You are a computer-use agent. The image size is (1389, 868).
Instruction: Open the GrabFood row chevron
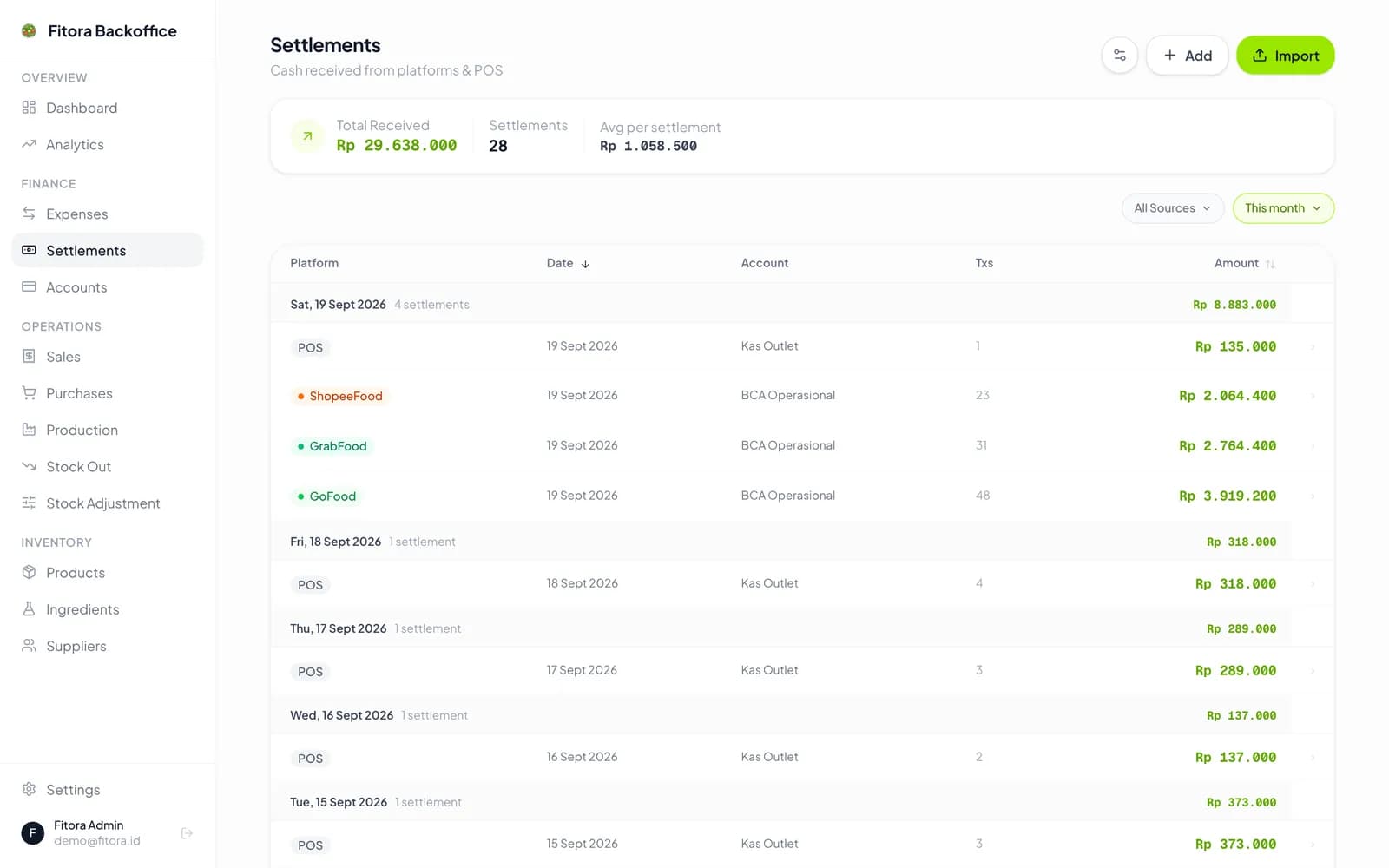1313,446
